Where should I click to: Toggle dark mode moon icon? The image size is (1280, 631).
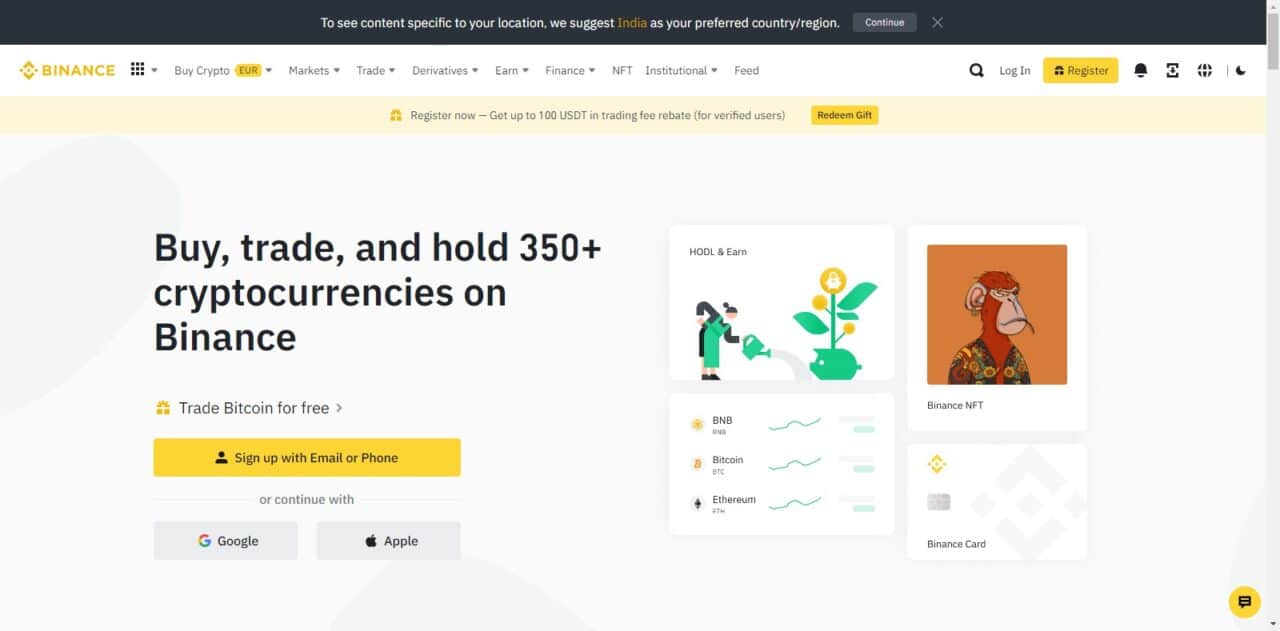pyautogui.click(x=1241, y=70)
